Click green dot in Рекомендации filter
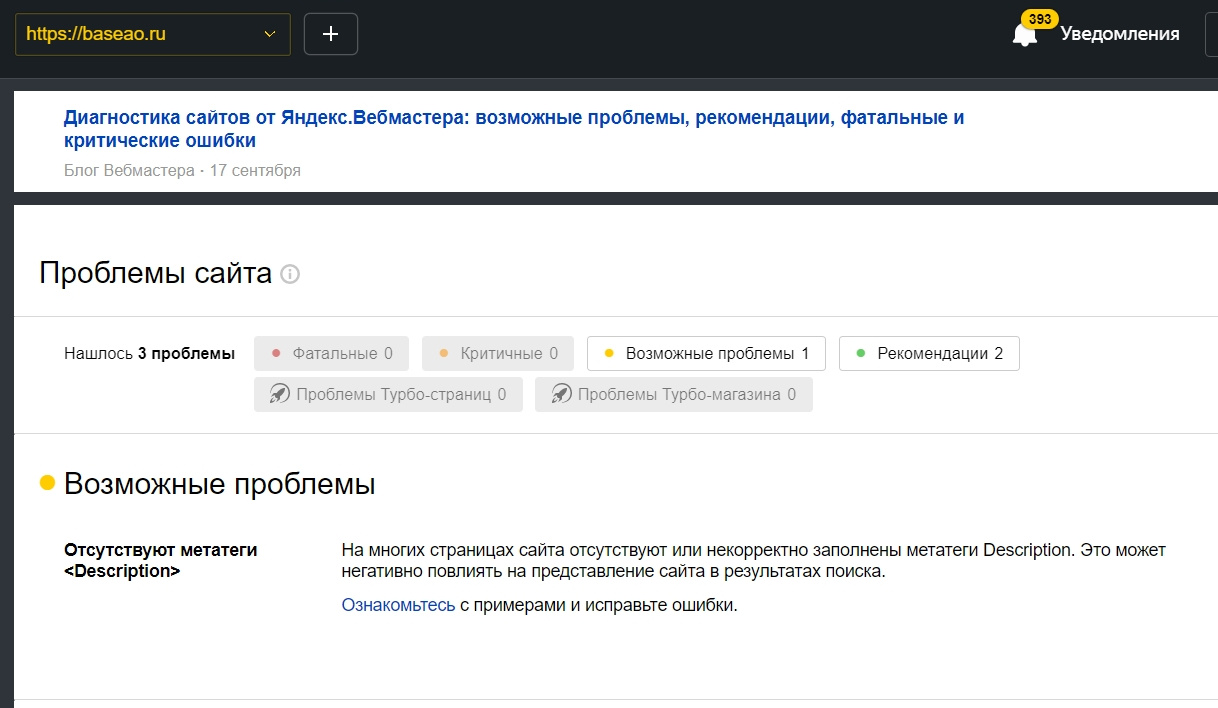 pos(860,354)
